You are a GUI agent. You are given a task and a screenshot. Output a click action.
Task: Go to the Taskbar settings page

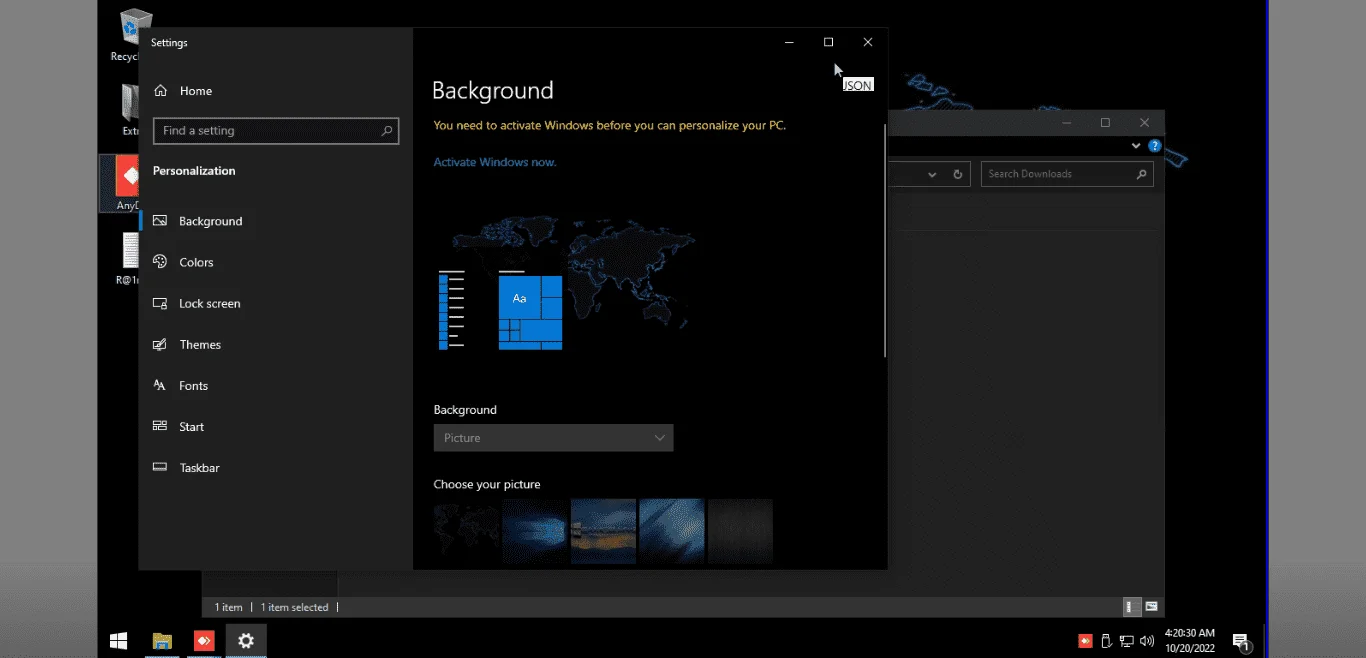pyautogui.click(x=199, y=467)
